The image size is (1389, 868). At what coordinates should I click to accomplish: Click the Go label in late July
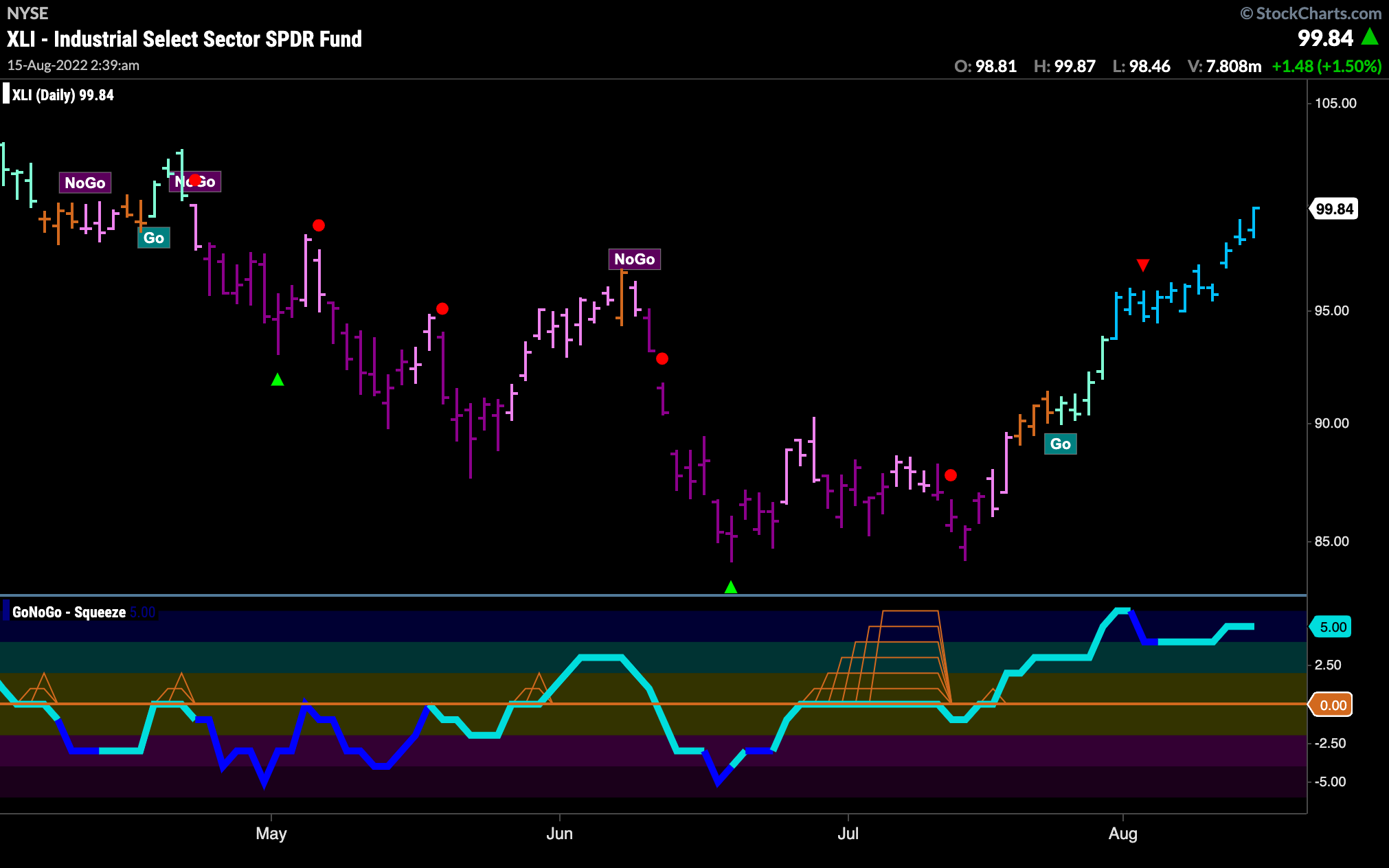[1060, 444]
